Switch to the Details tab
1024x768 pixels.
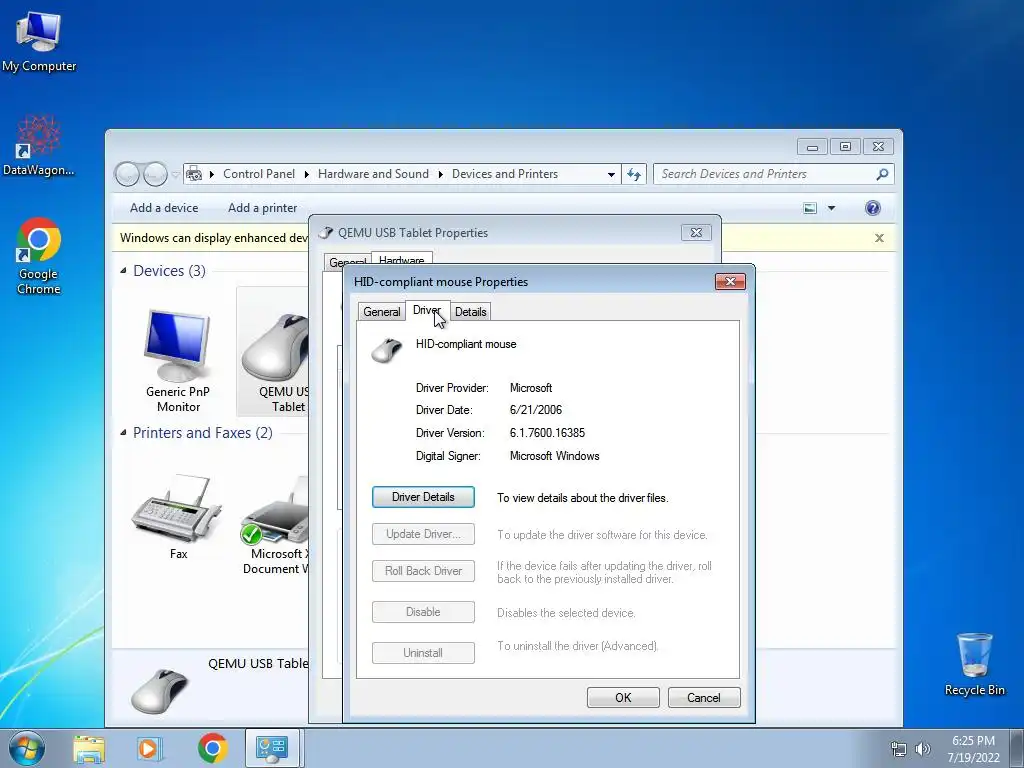tap(470, 312)
